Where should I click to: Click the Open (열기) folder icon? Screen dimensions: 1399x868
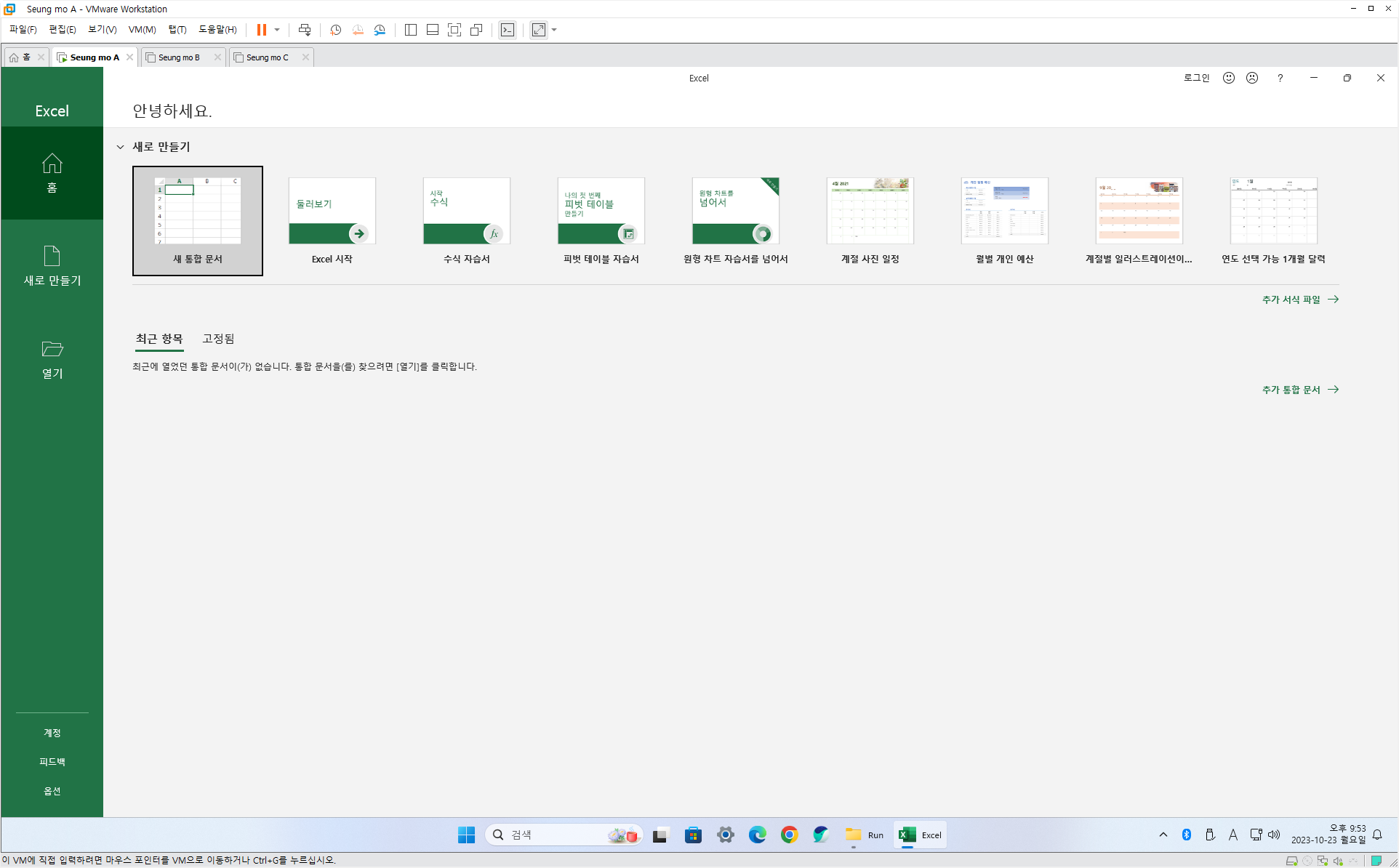point(52,350)
